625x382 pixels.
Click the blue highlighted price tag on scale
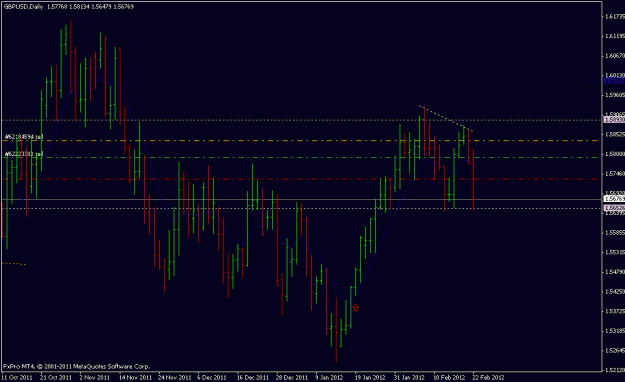point(615,81)
